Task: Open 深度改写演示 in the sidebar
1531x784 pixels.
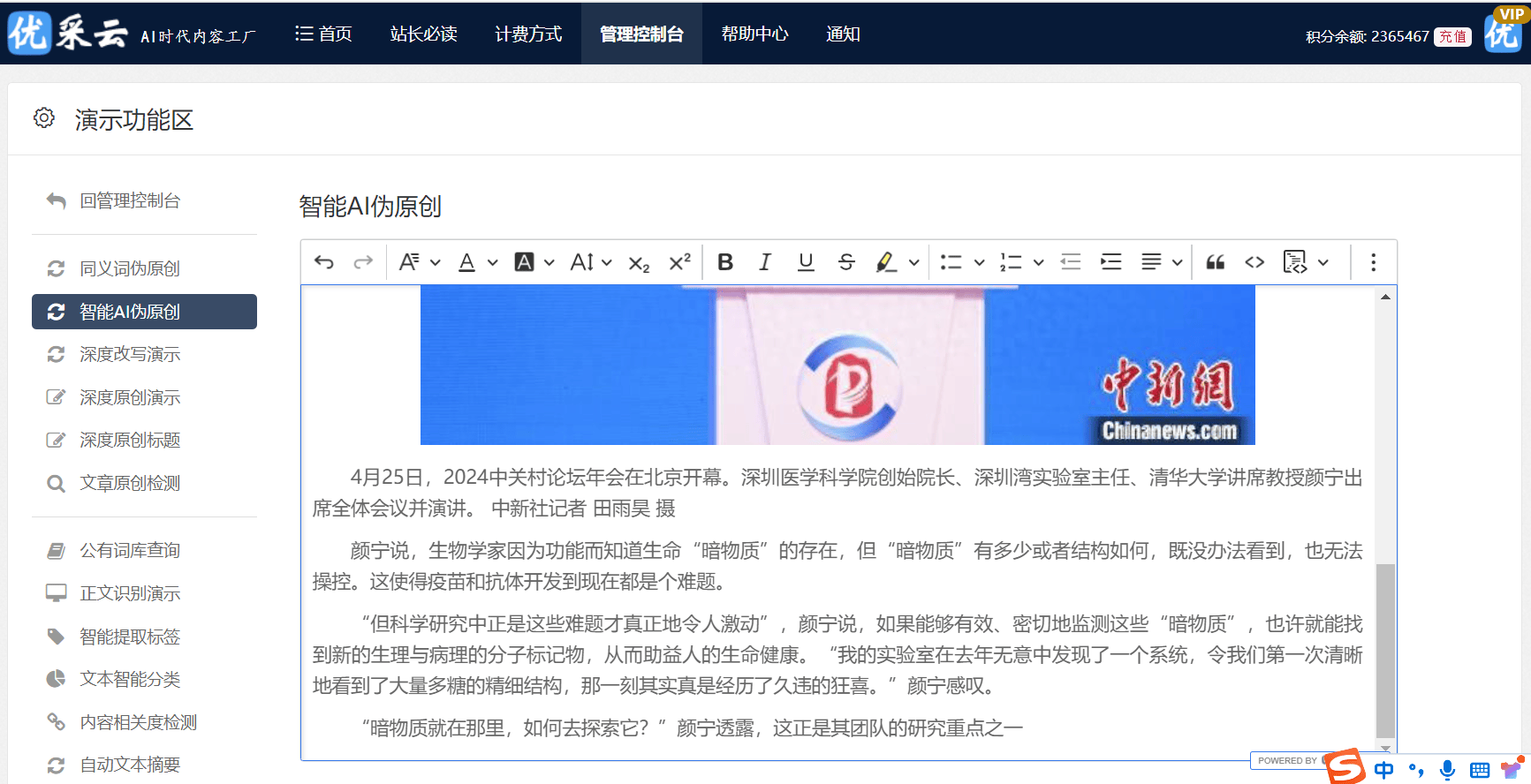Action: point(130,354)
